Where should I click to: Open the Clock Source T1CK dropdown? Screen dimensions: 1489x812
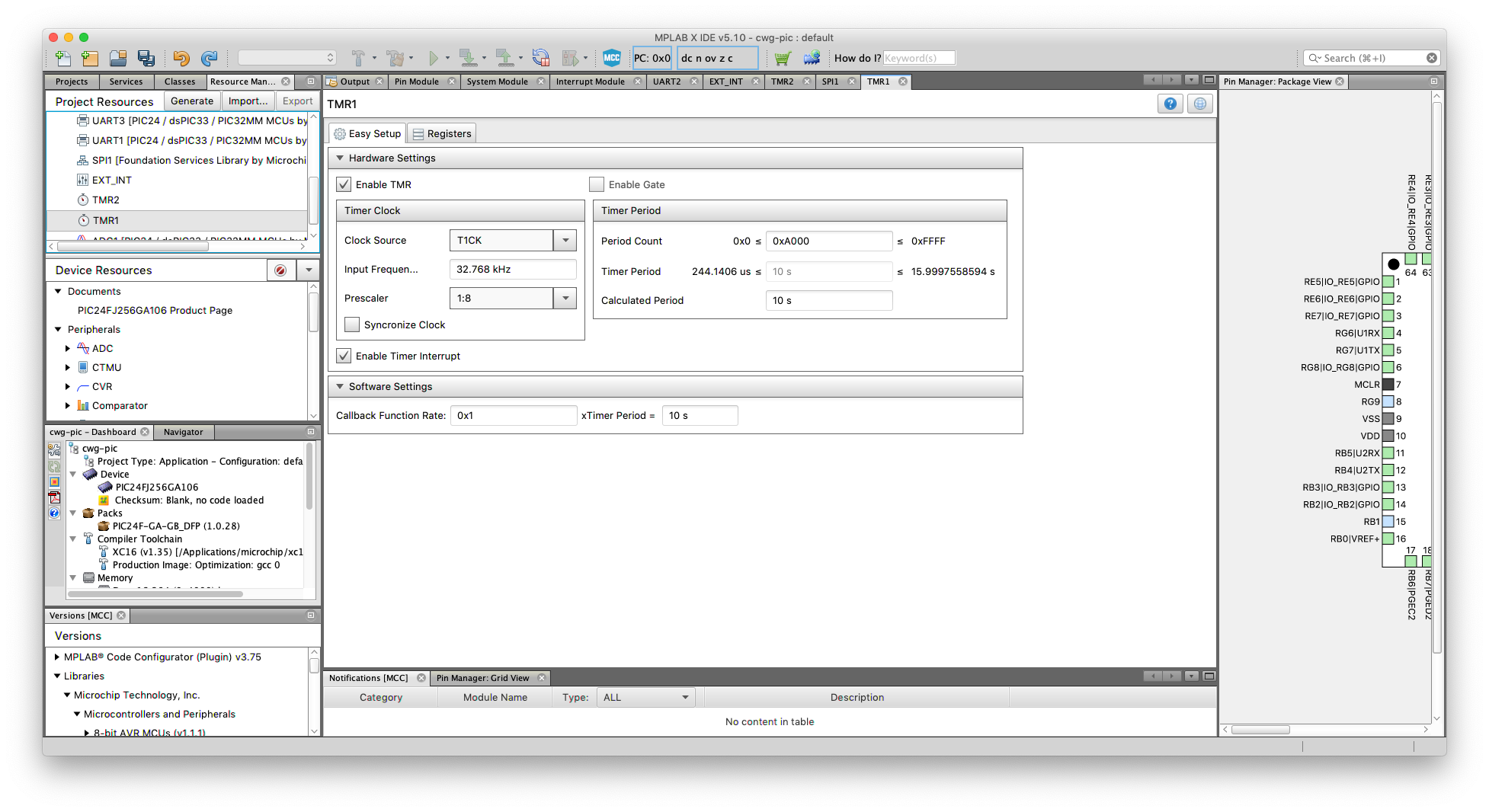[513, 240]
